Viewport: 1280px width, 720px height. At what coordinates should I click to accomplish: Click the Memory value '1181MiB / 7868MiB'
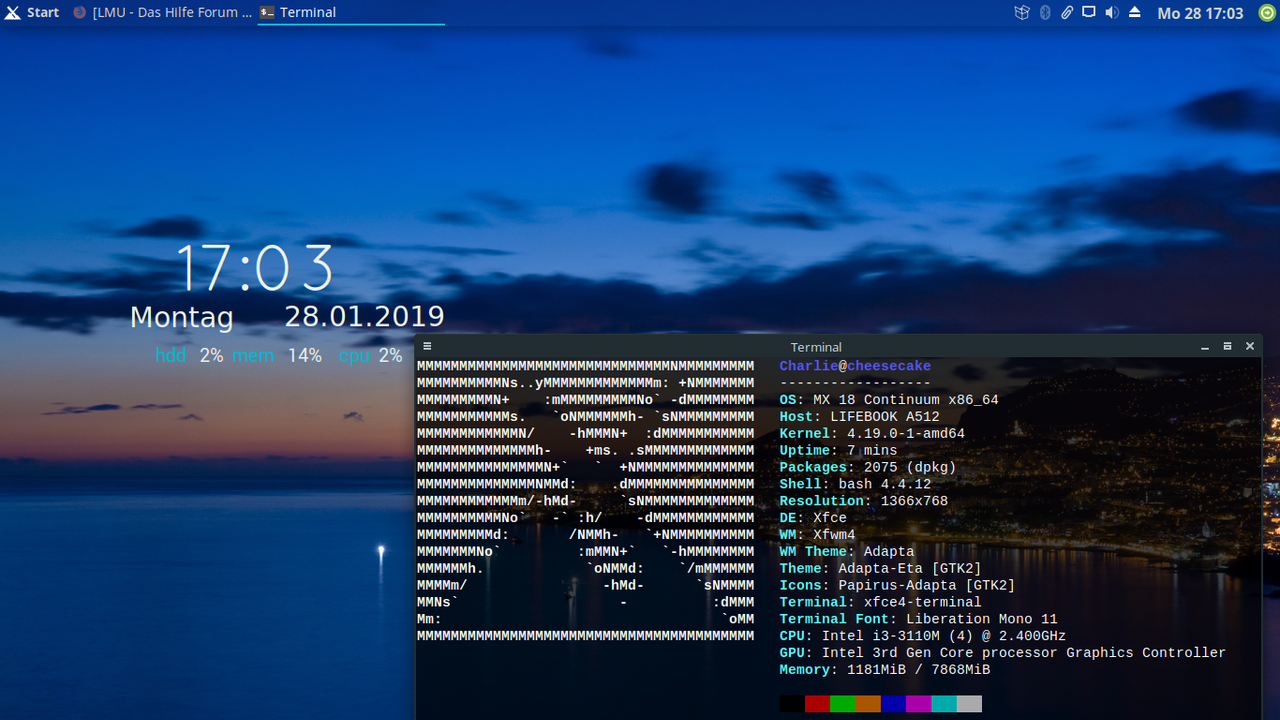(918, 670)
